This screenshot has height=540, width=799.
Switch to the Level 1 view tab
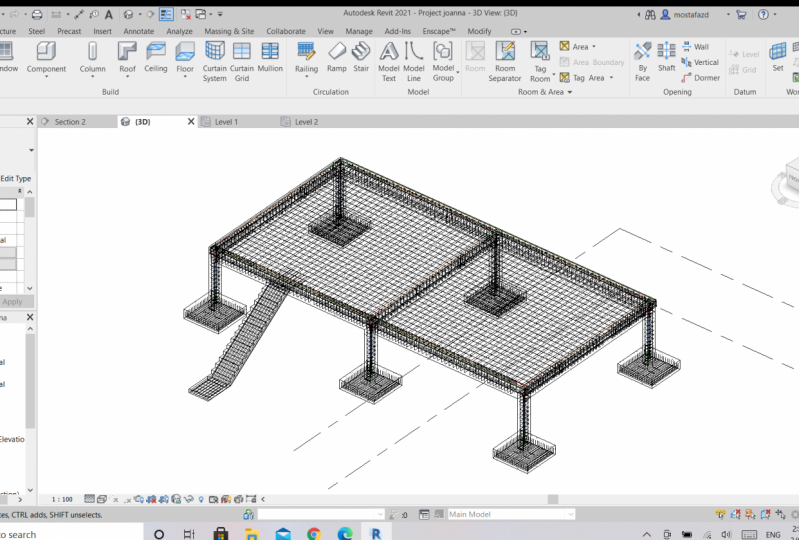pyautogui.click(x=226, y=122)
